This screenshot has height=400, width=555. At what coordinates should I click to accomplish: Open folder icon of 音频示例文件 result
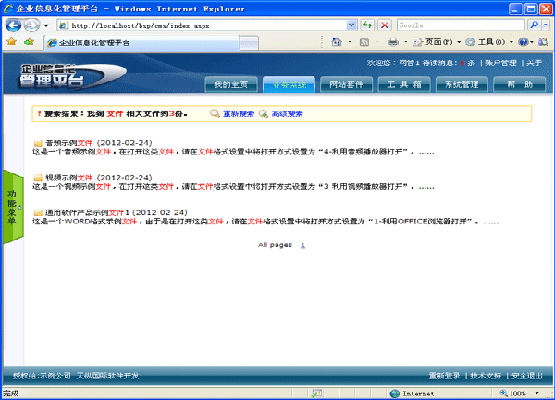tap(38, 143)
